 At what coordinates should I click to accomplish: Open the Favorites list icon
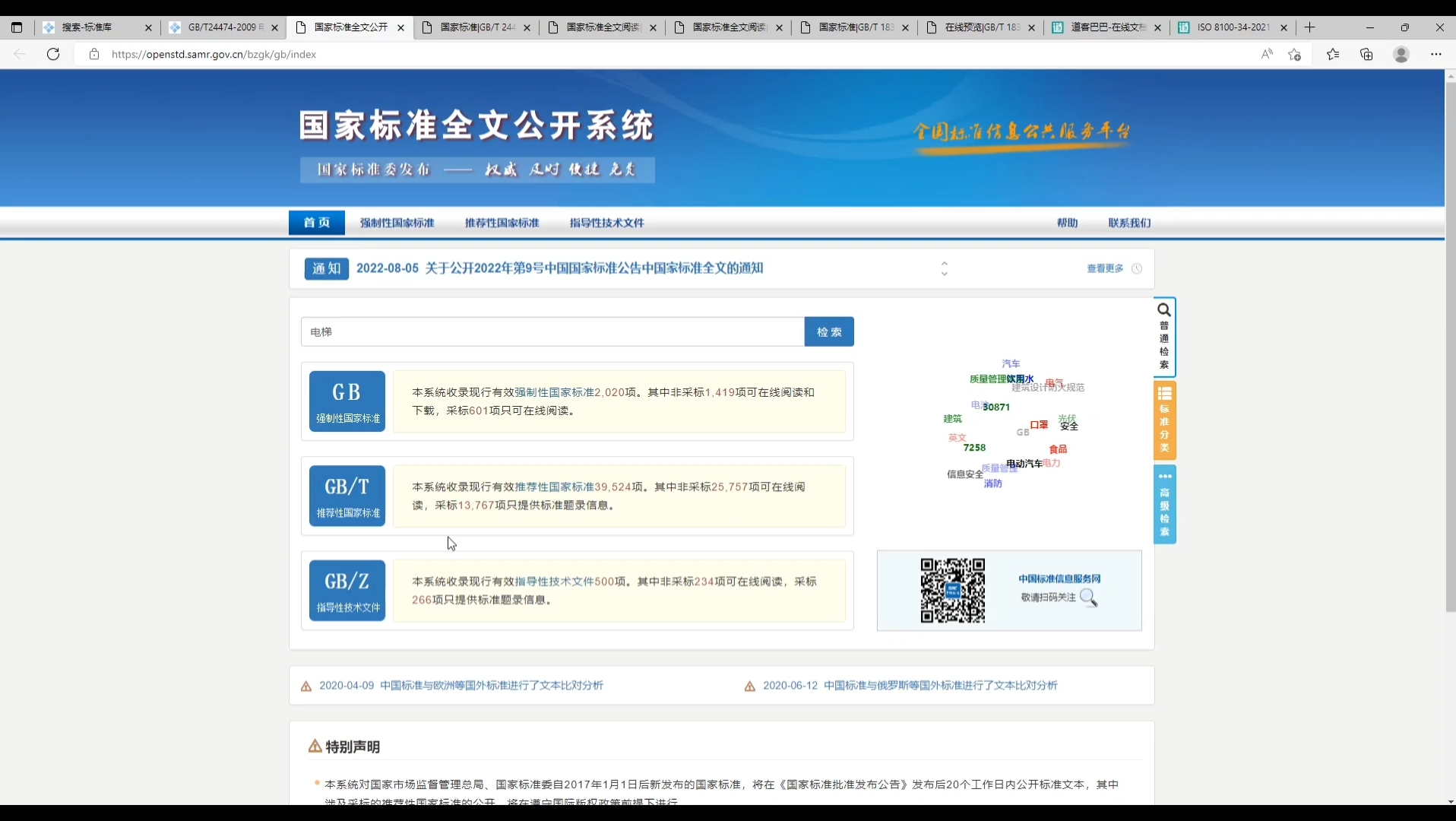point(1333,54)
